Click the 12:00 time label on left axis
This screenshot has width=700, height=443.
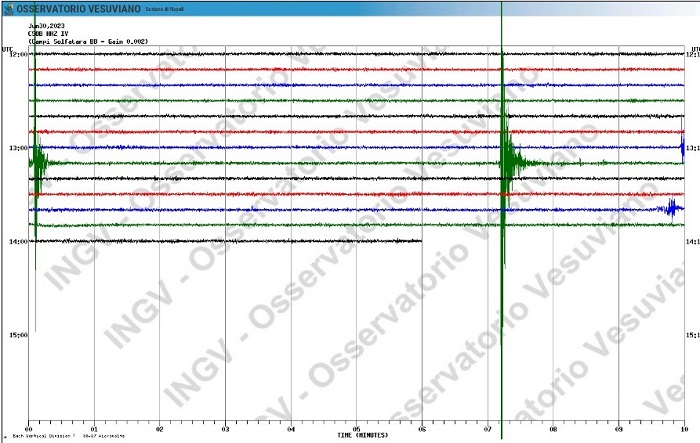(18, 54)
